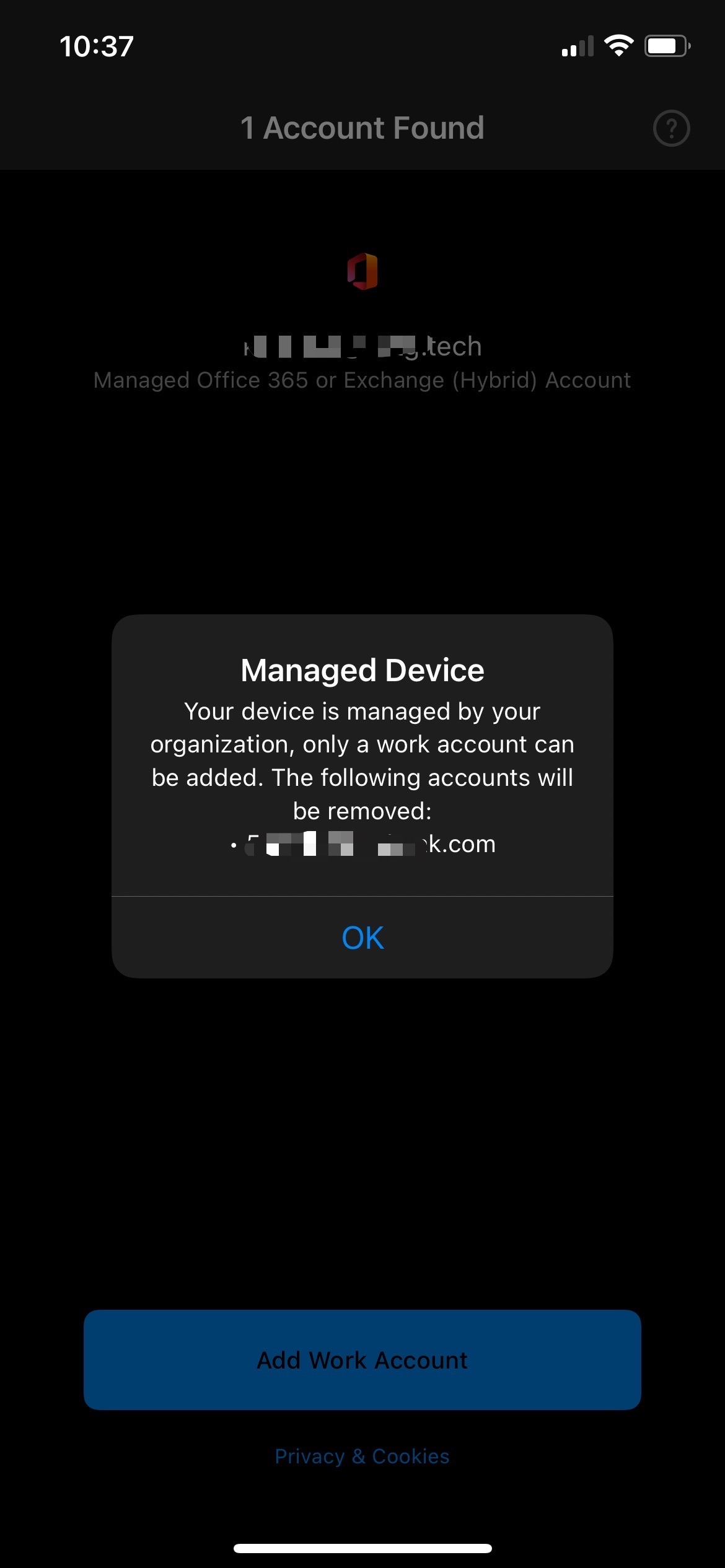Tap the 'be removed:' line in alert
725x1568 pixels.
click(x=362, y=811)
